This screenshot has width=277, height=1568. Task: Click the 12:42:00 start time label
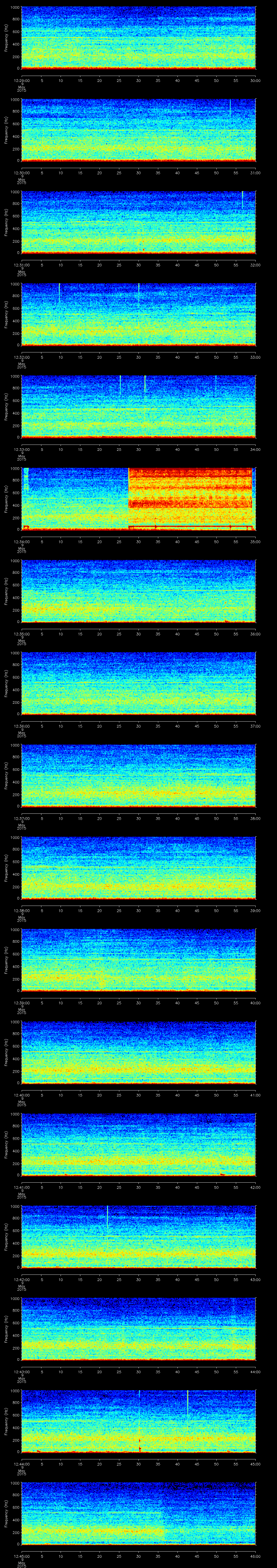click(21, 1279)
